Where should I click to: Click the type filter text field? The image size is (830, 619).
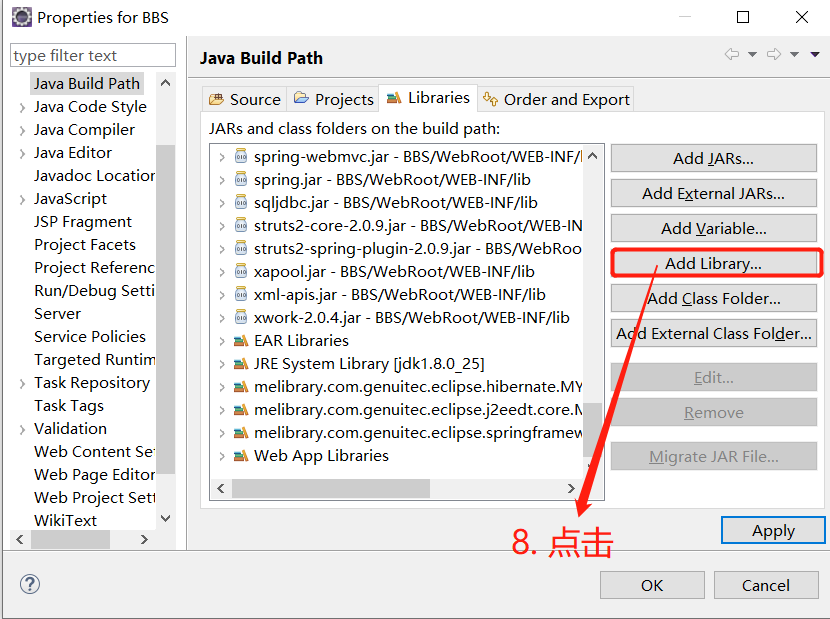(93, 55)
